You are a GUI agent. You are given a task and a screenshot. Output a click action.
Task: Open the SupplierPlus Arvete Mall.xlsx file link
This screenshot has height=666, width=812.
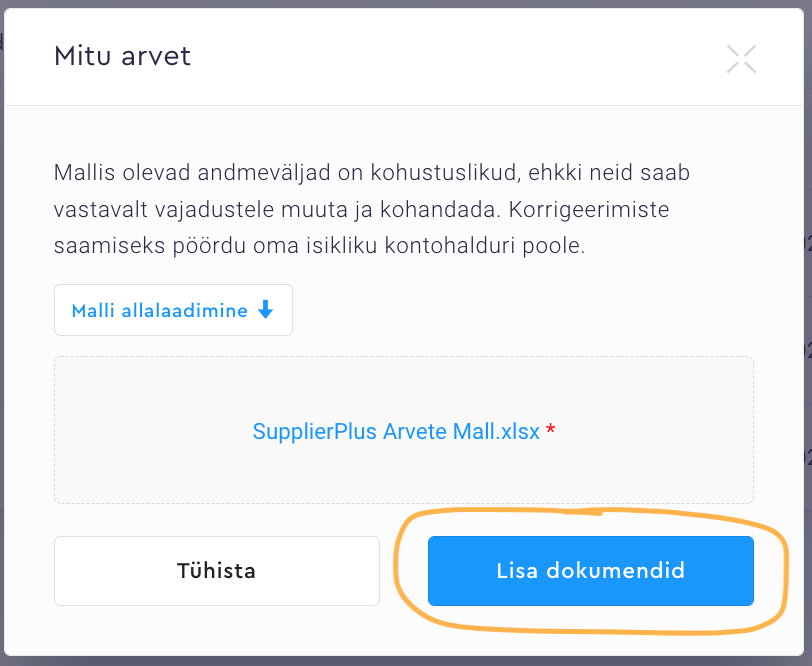[x=396, y=432]
